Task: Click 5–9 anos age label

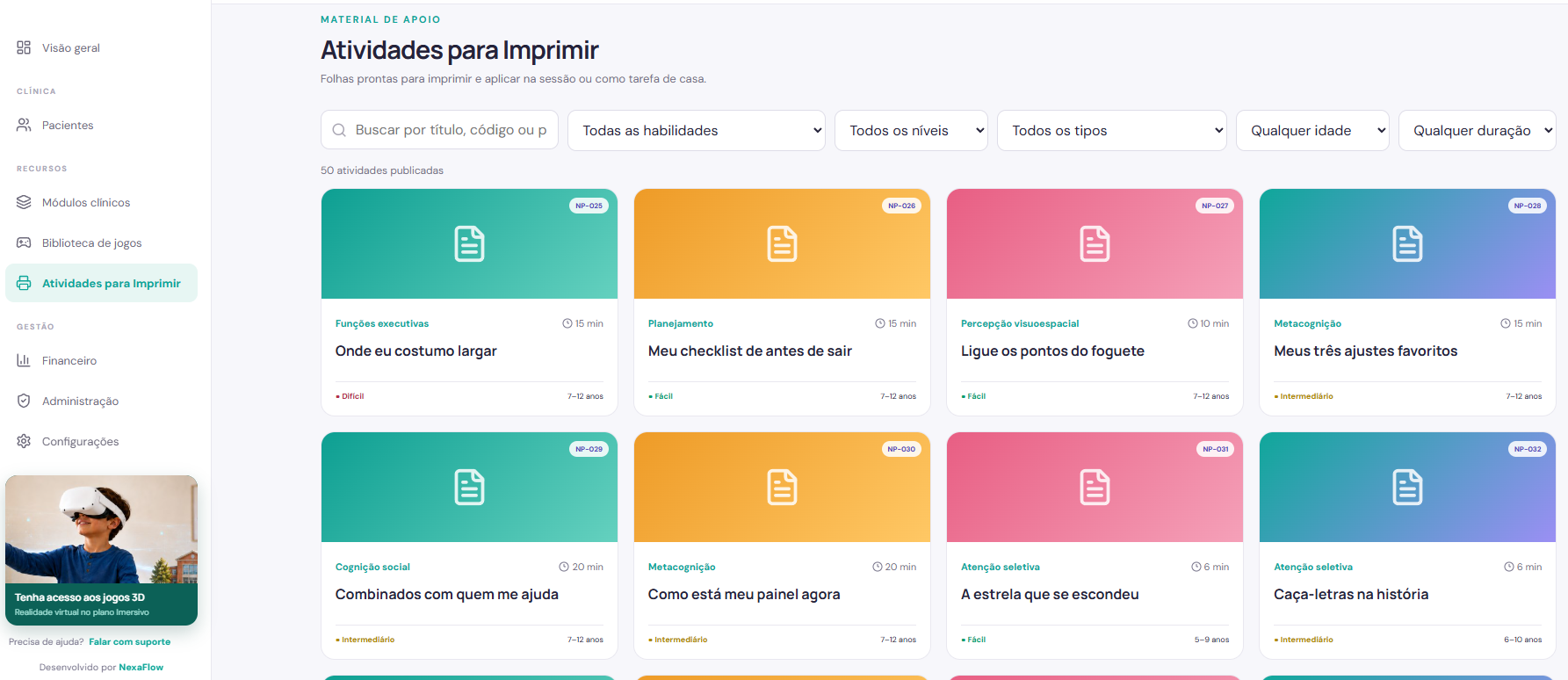Action: pyautogui.click(x=1211, y=640)
